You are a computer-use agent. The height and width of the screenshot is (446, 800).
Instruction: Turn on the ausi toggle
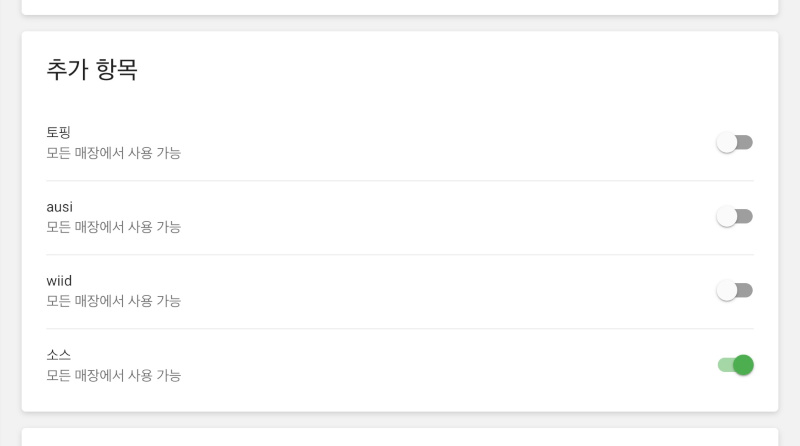[734, 217]
